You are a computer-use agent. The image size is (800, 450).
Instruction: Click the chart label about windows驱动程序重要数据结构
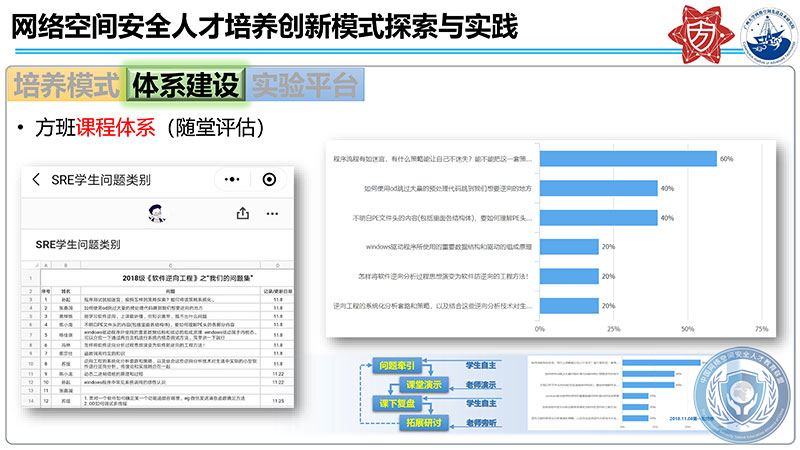[448, 246]
